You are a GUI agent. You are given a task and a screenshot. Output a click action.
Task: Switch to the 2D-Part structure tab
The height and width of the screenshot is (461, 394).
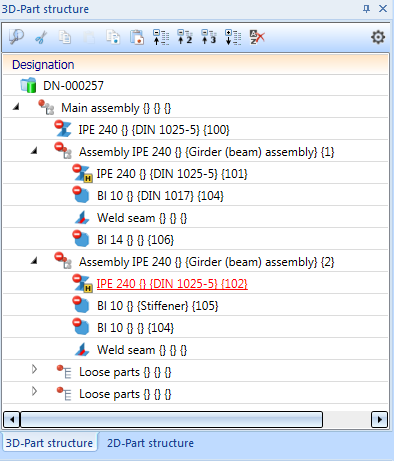pyautogui.click(x=150, y=443)
